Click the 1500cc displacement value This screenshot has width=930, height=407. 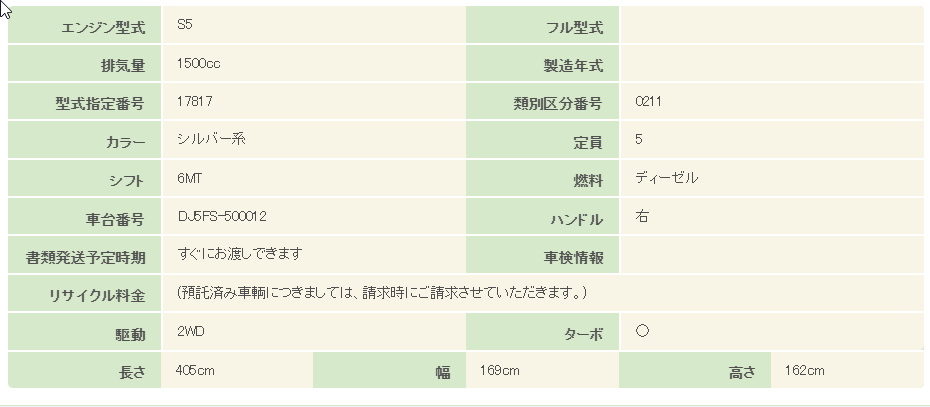point(198,64)
